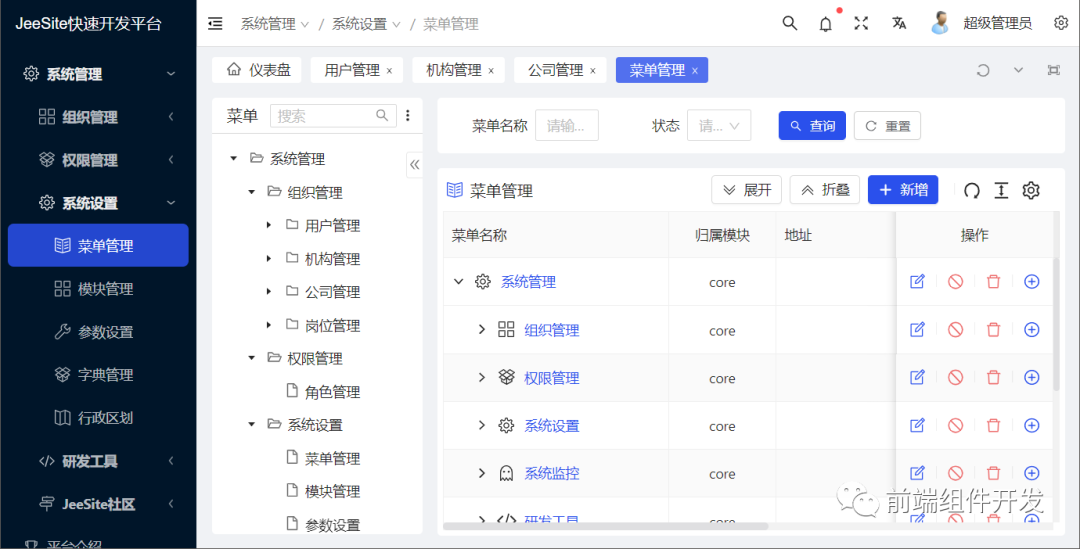Open the 系统监控 link in table

coord(552,473)
